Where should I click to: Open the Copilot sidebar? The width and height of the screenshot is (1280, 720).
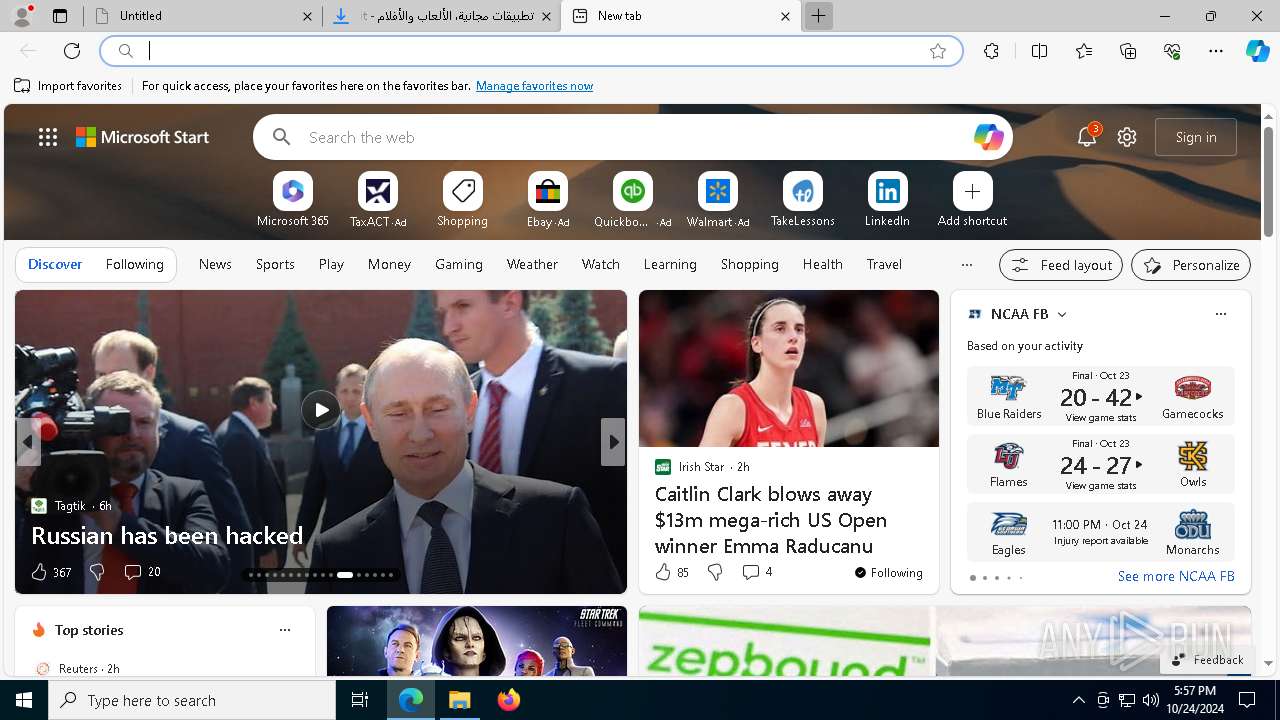[1257, 51]
